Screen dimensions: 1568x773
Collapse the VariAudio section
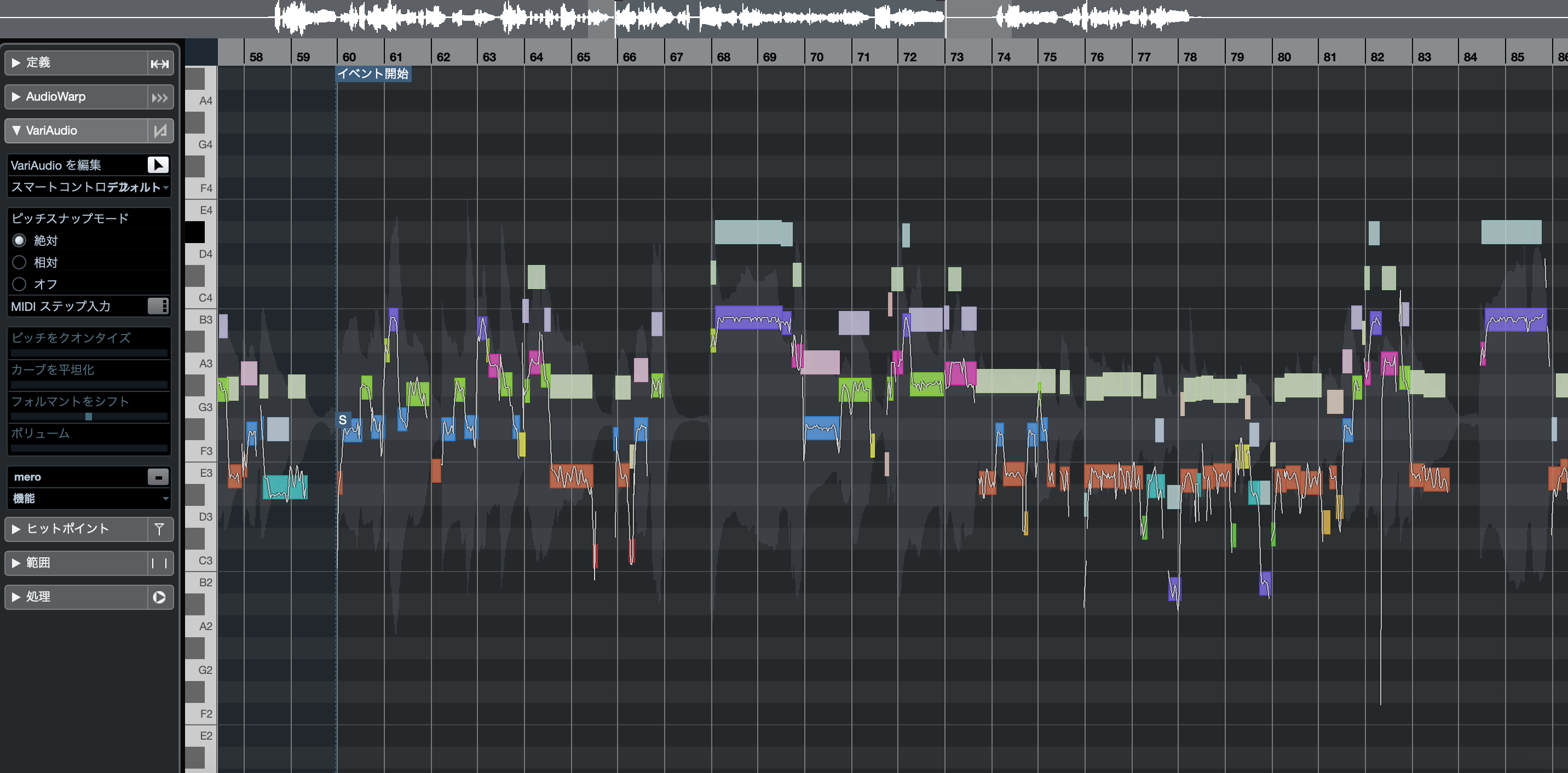(x=16, y=130)
